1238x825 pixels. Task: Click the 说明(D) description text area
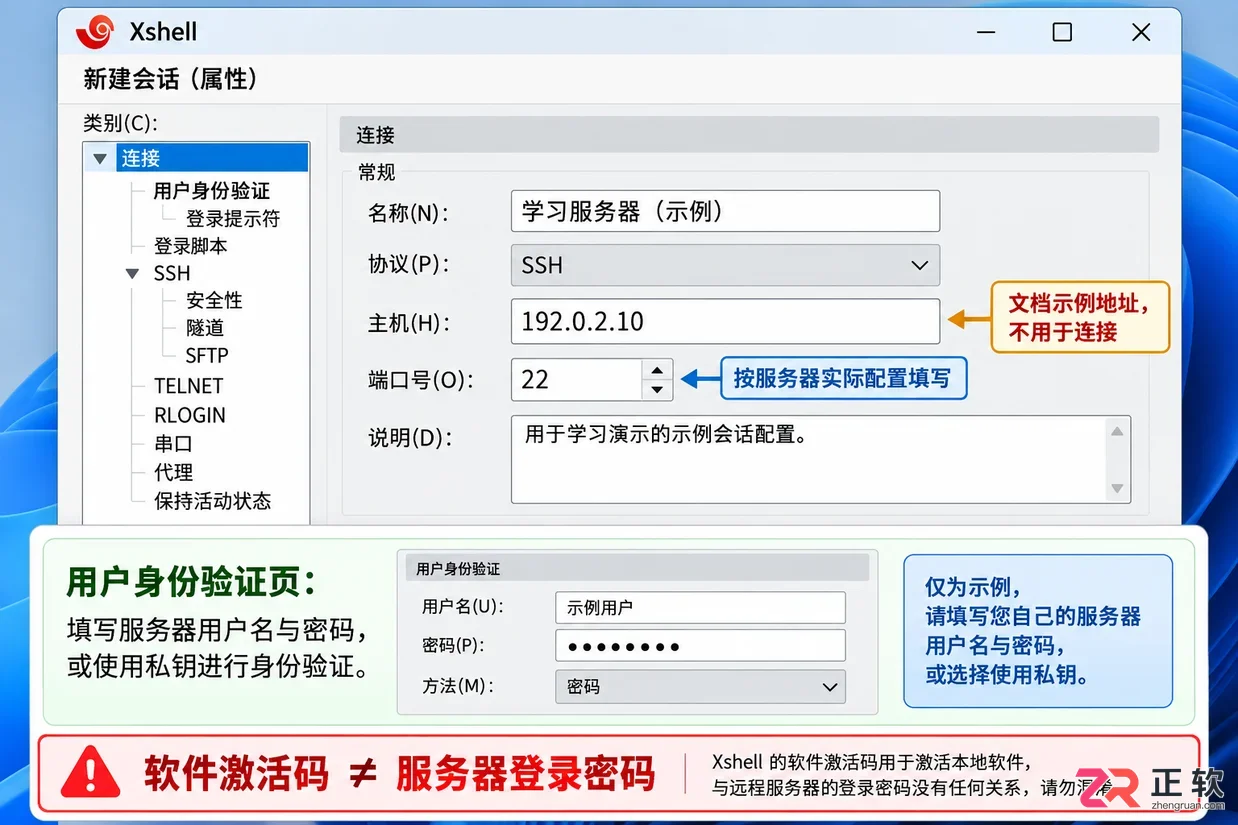808,459
